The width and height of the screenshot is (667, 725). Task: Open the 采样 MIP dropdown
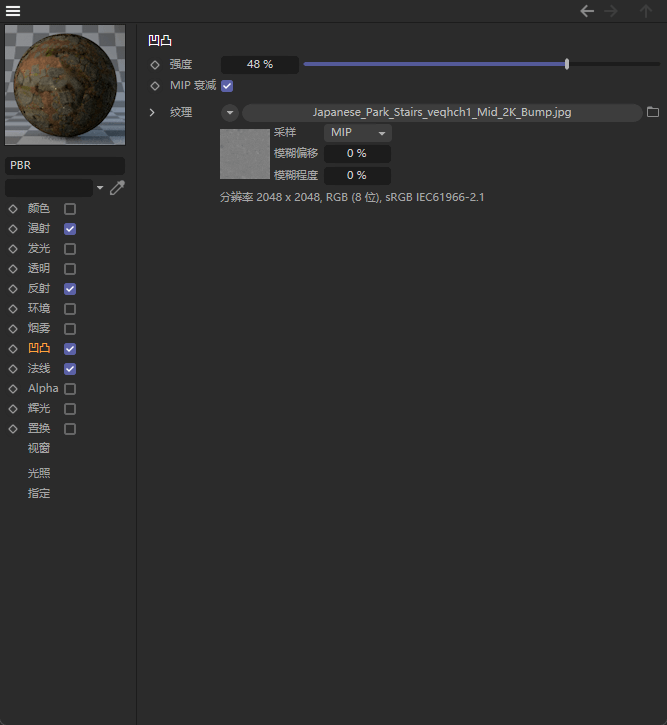point(358,133)
